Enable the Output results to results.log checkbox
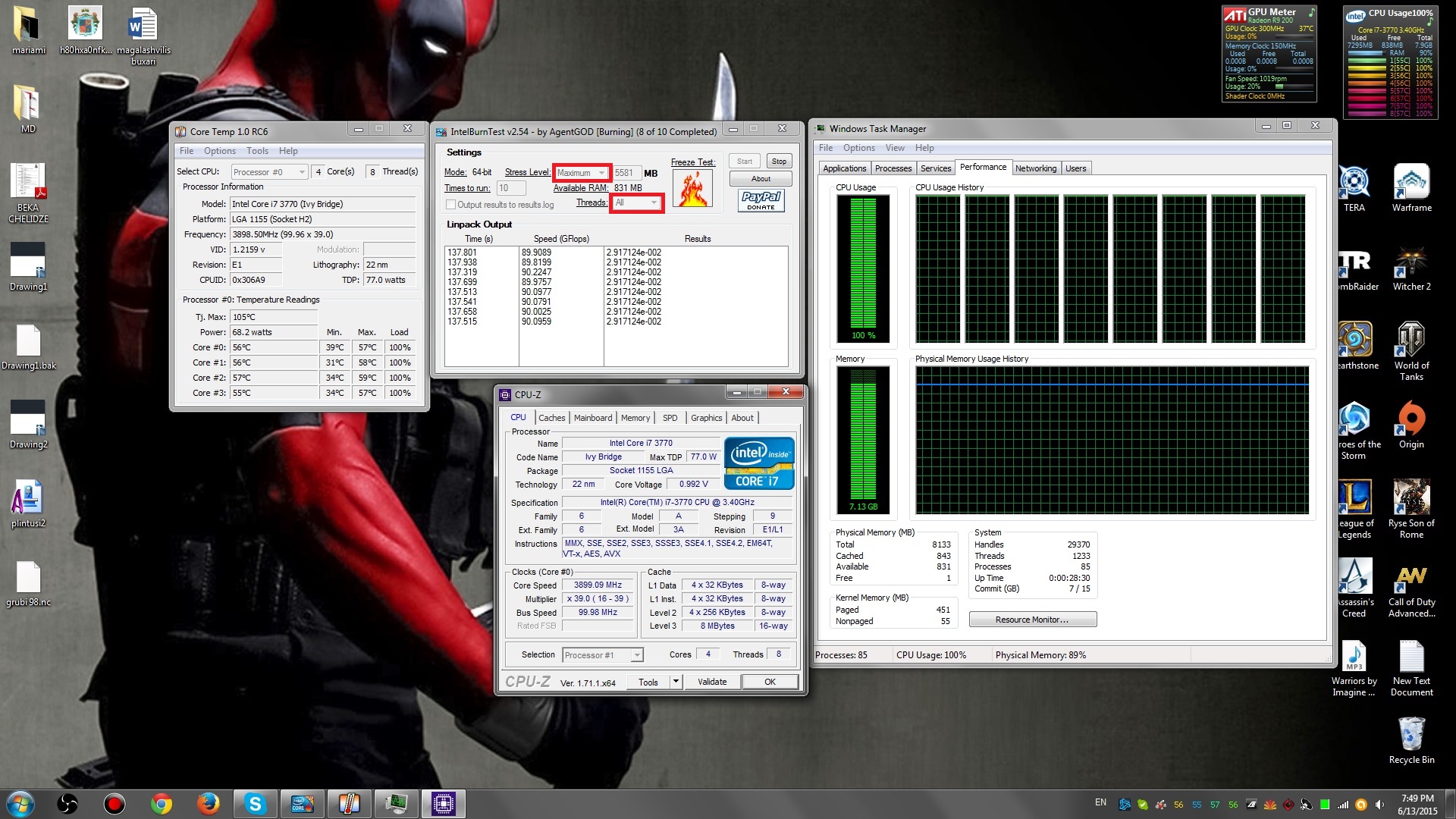The width and height of the screenshot is (1456, 819). (450, 205)
